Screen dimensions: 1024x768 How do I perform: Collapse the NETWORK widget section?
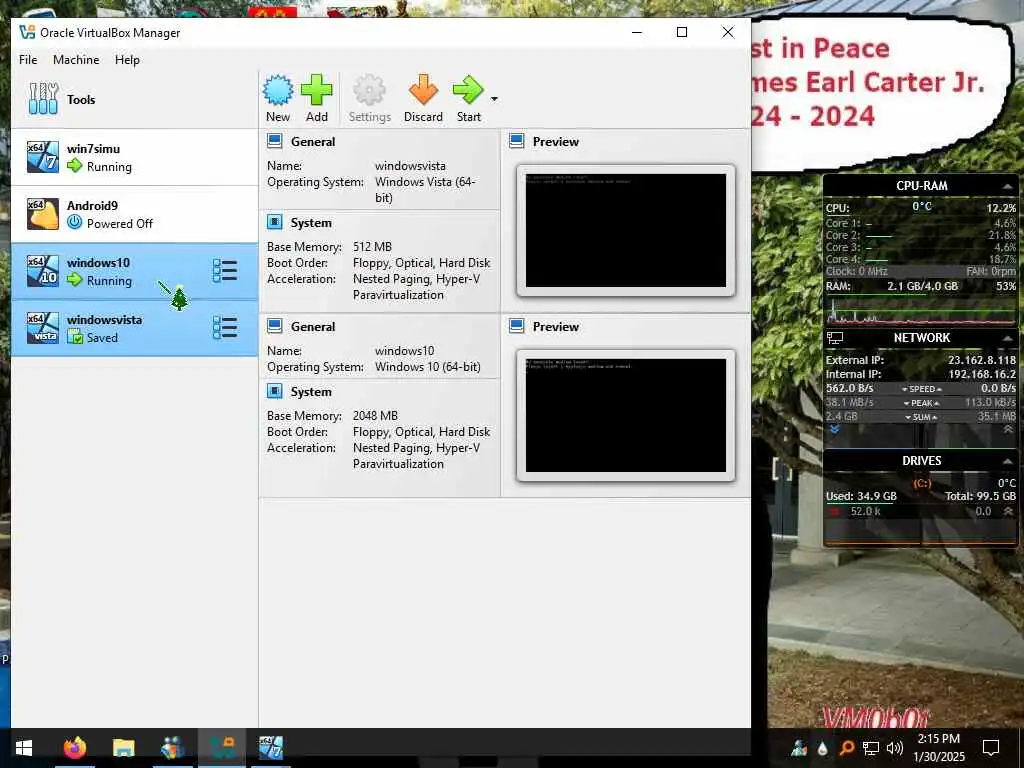tap(1007, 338)
